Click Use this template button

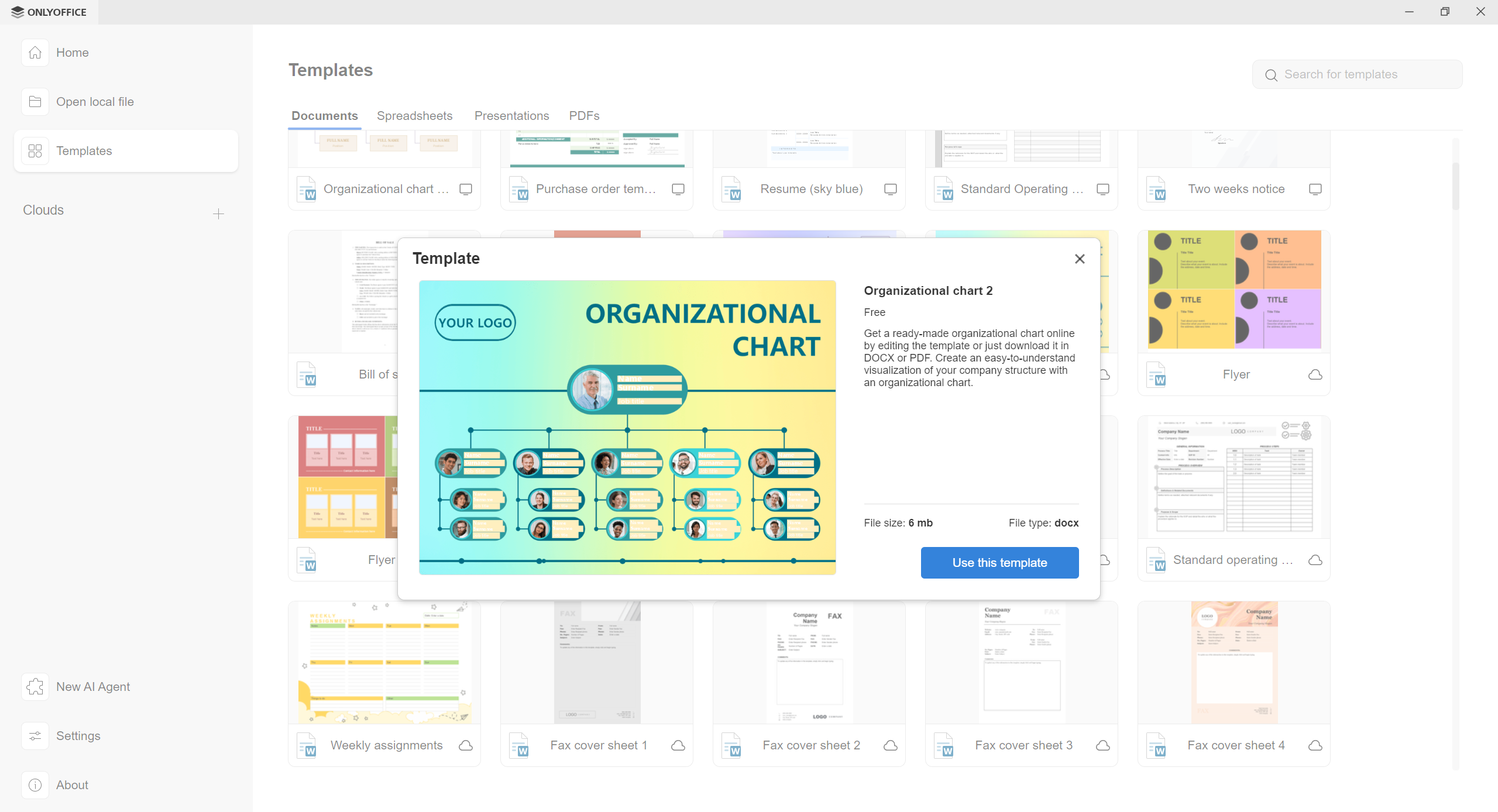tap(999, 563)
